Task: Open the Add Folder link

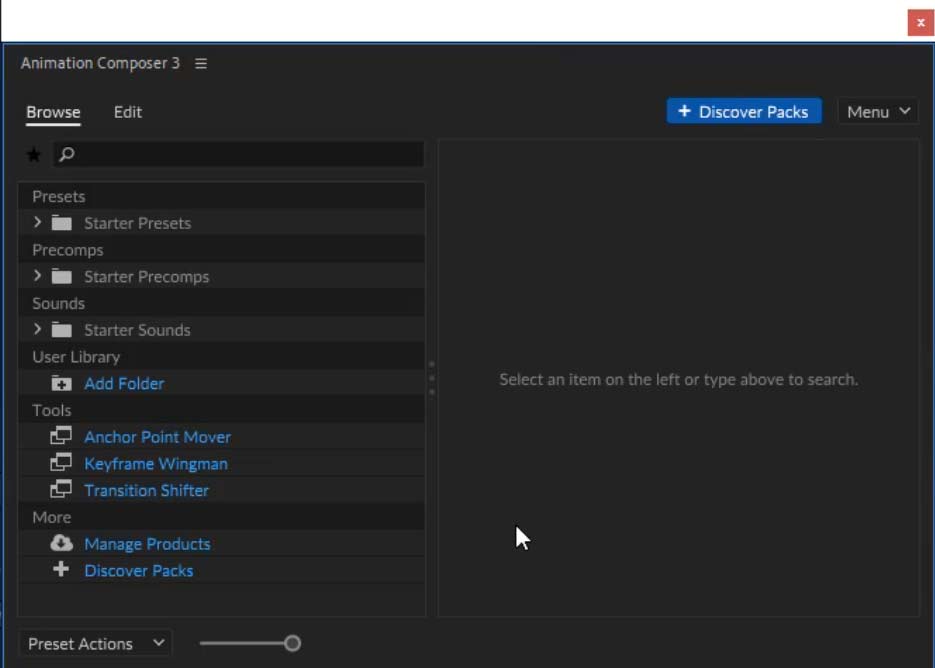Action: coord(124,384)
